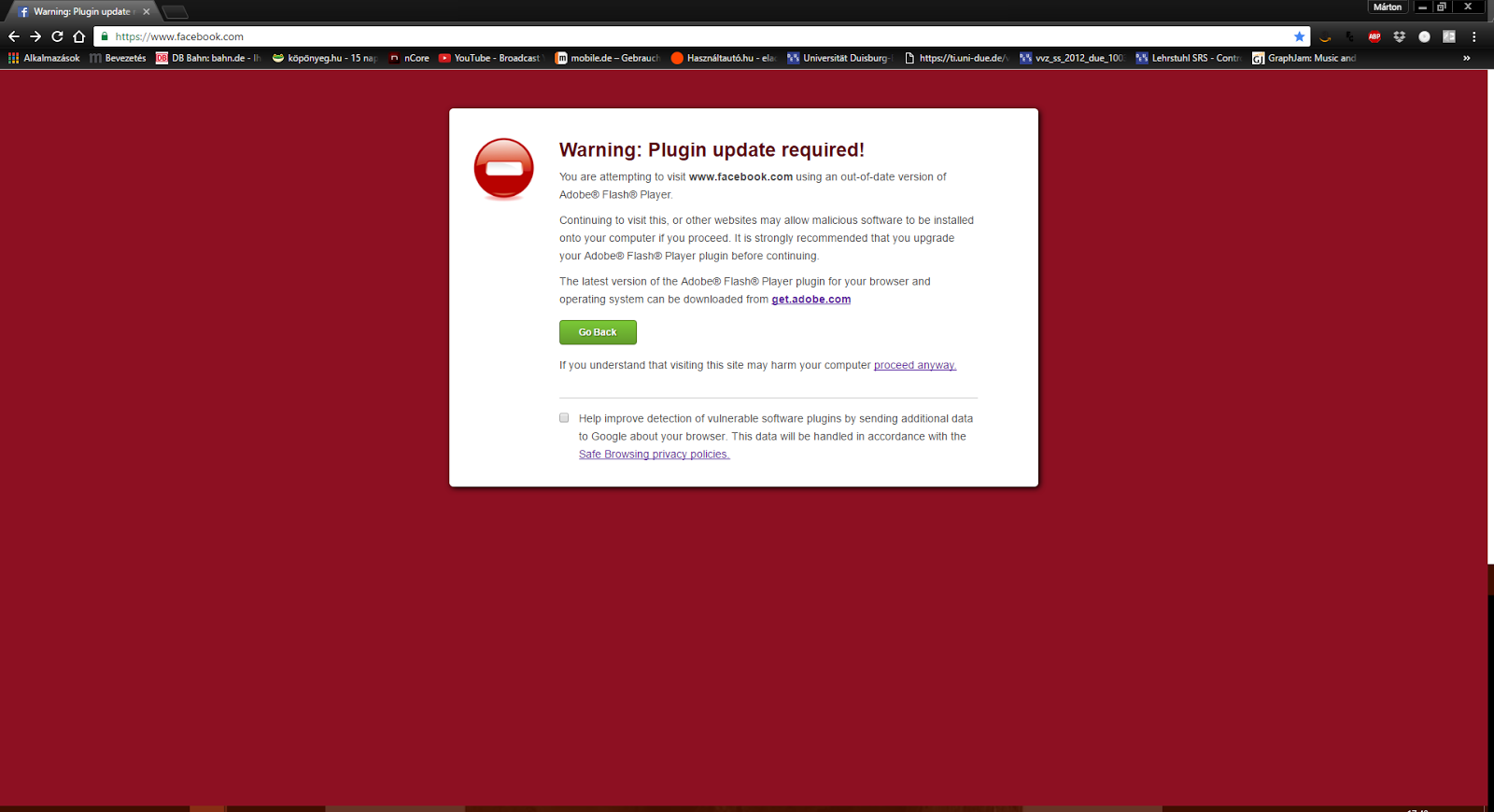The width and height of the screenshot is (1494, 812).
Task: Select the Warning: Plugin update tab
Action: (82, 11)
